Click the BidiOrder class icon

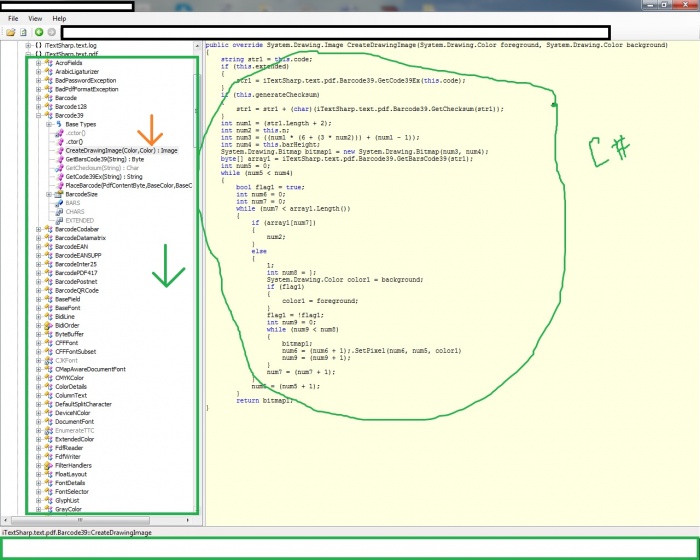click(49, 325)
